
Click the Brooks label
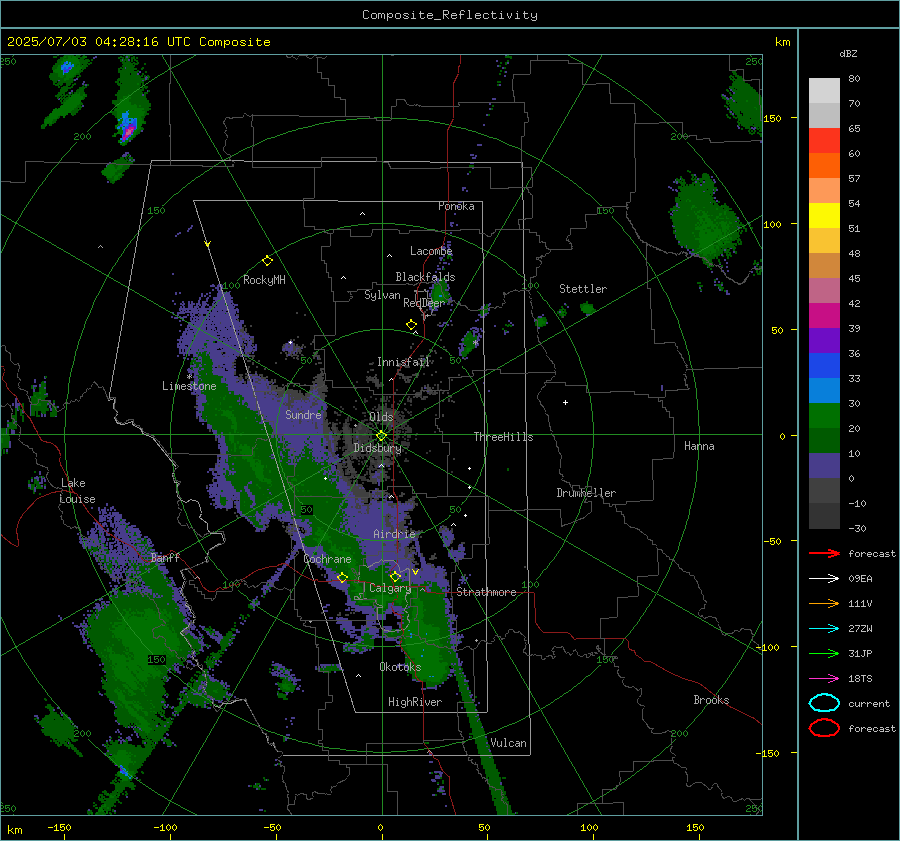click(711, 700)
